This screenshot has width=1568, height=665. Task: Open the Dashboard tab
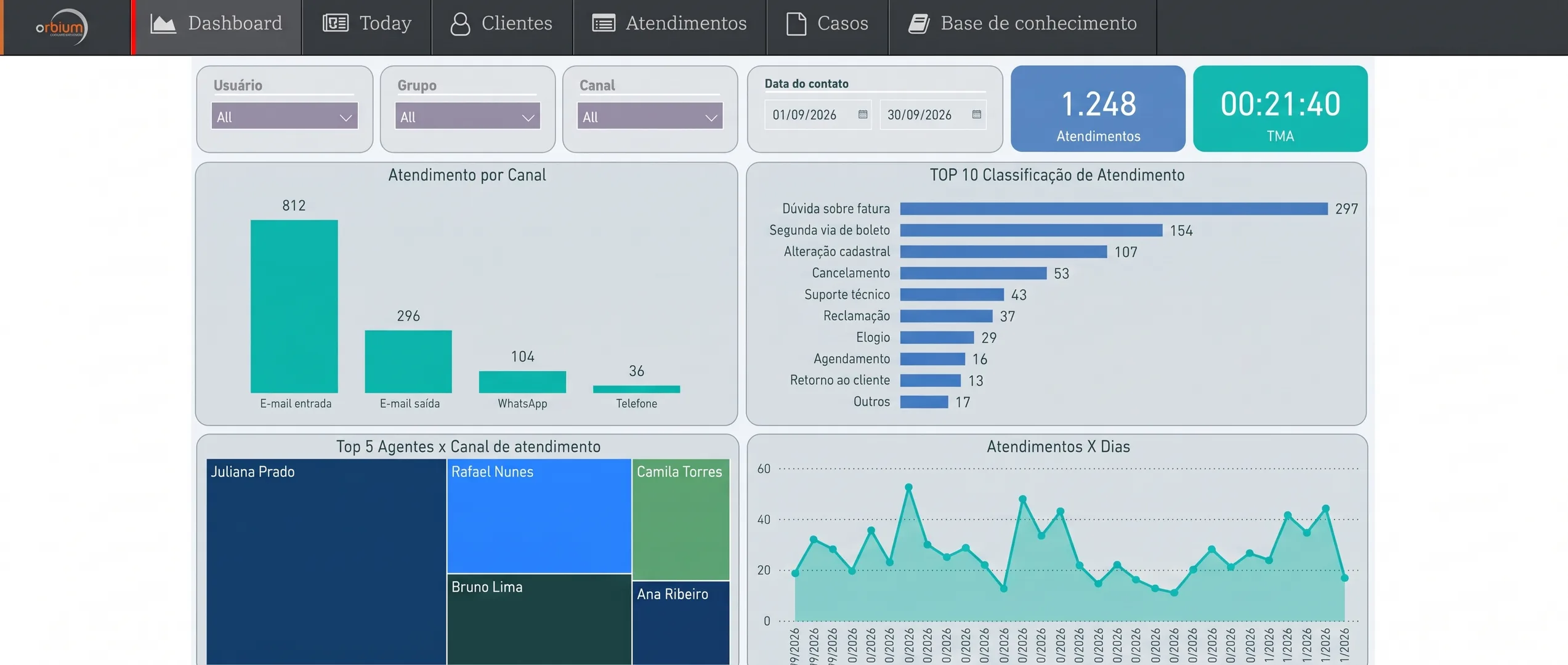click(x=217, y=27)
